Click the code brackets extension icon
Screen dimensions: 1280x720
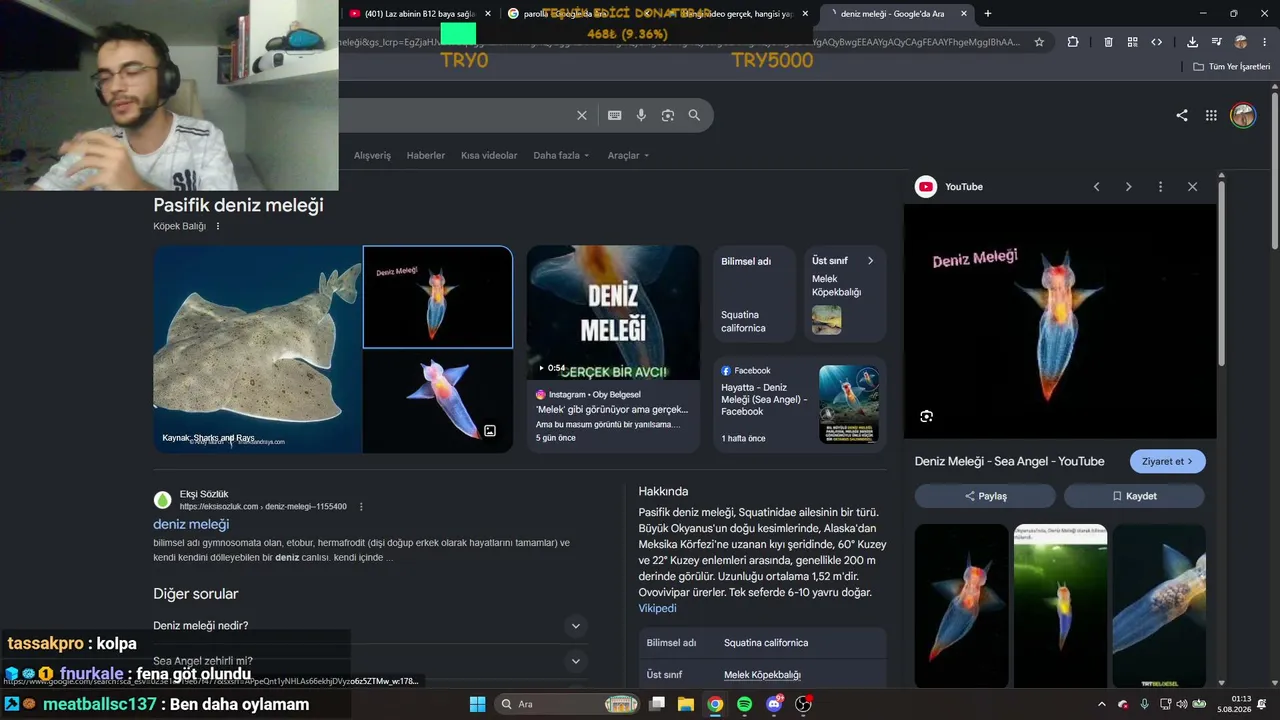pos(1157,42)
